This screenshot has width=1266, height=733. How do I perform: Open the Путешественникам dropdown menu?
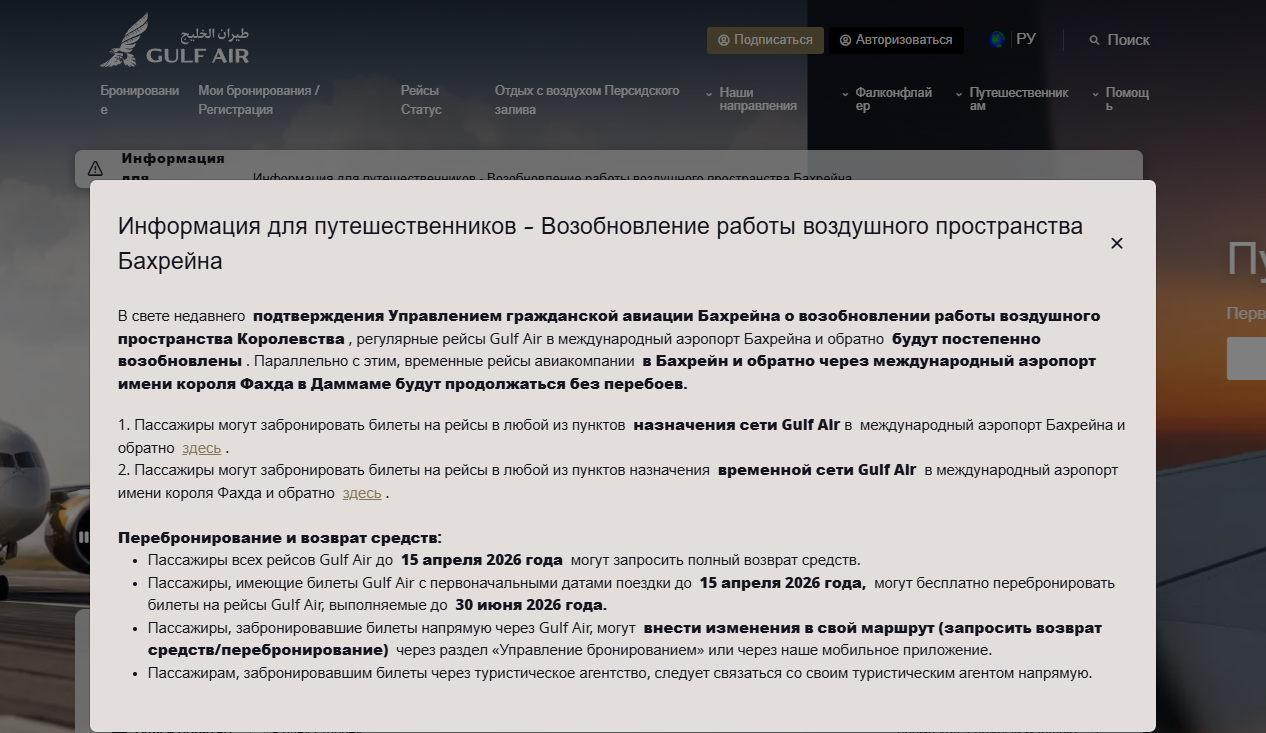coord(959,93)
